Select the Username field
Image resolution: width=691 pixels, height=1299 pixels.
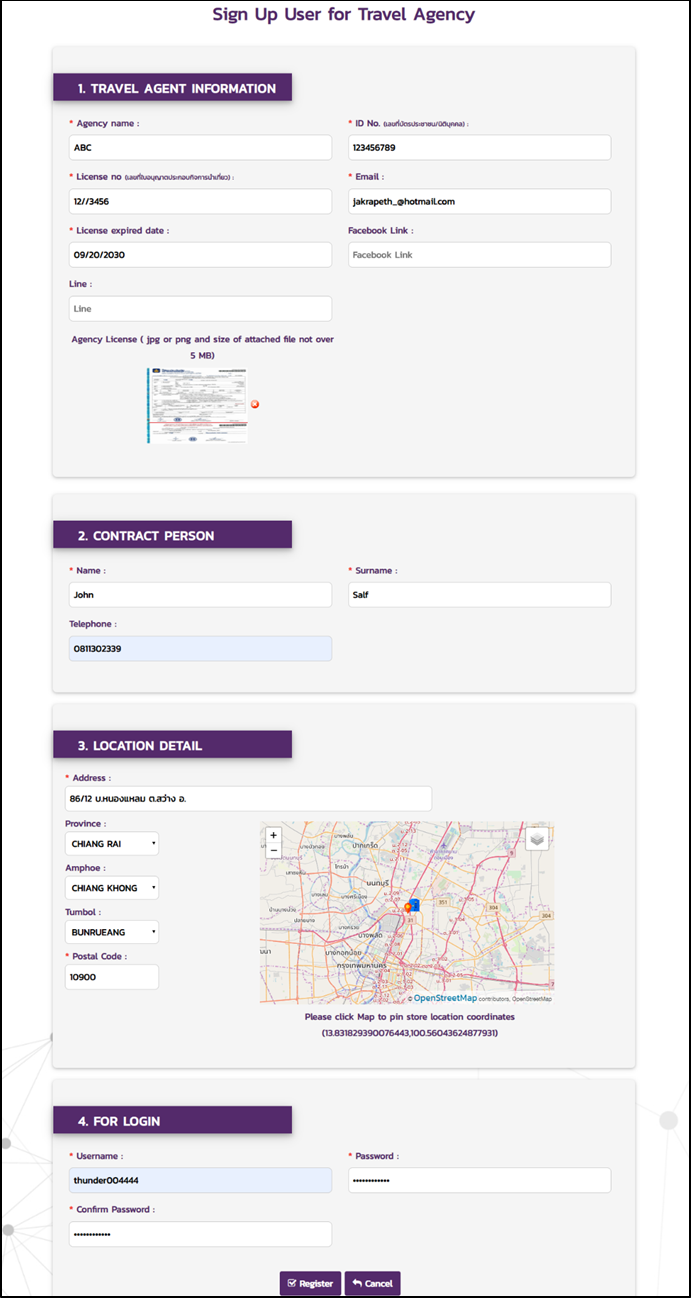200,1180
